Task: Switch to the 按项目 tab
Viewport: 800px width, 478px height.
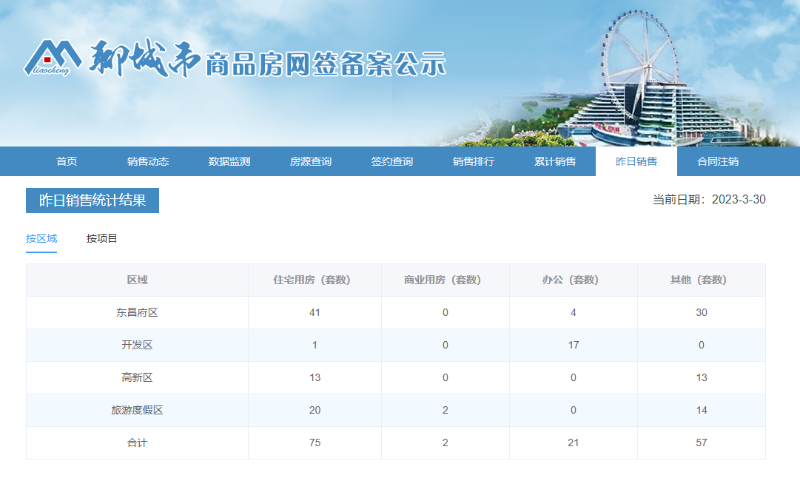Action: [101, 239]
